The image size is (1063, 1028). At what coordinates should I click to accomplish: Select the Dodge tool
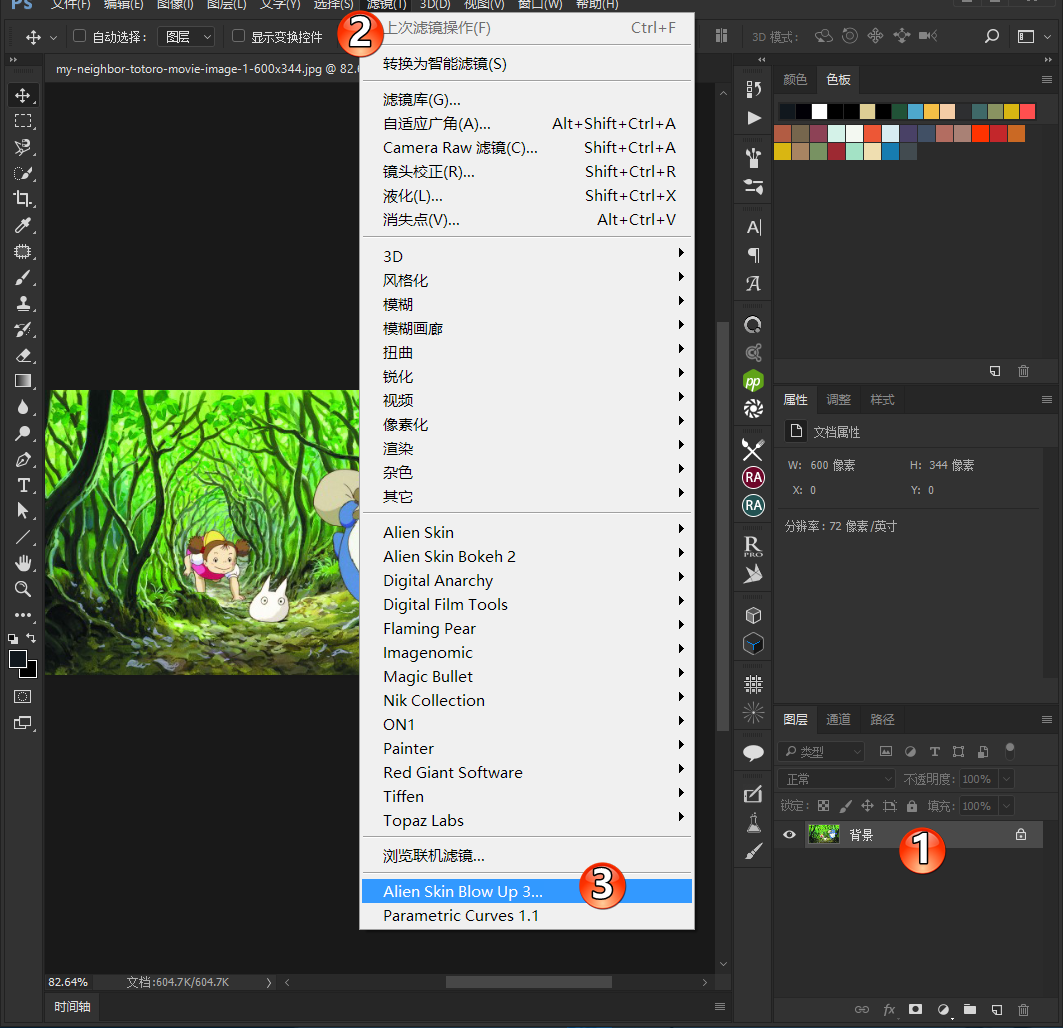22,433
